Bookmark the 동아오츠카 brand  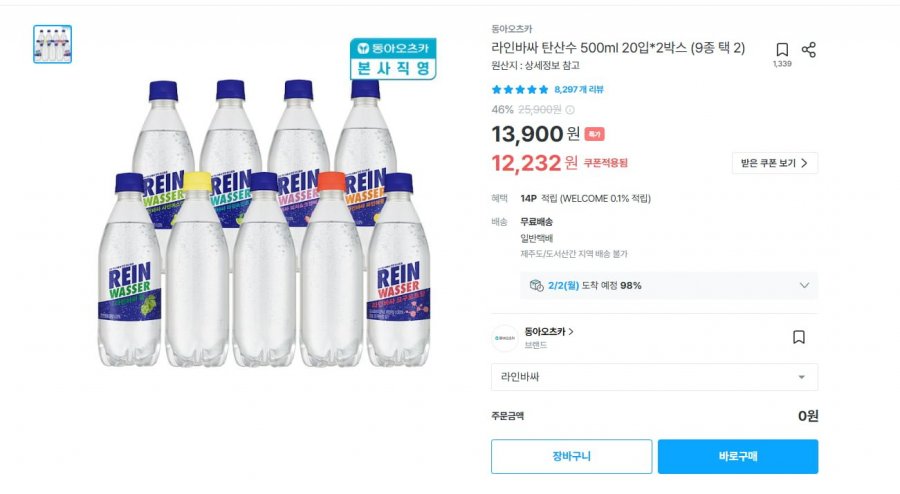(x=798, y=337)
